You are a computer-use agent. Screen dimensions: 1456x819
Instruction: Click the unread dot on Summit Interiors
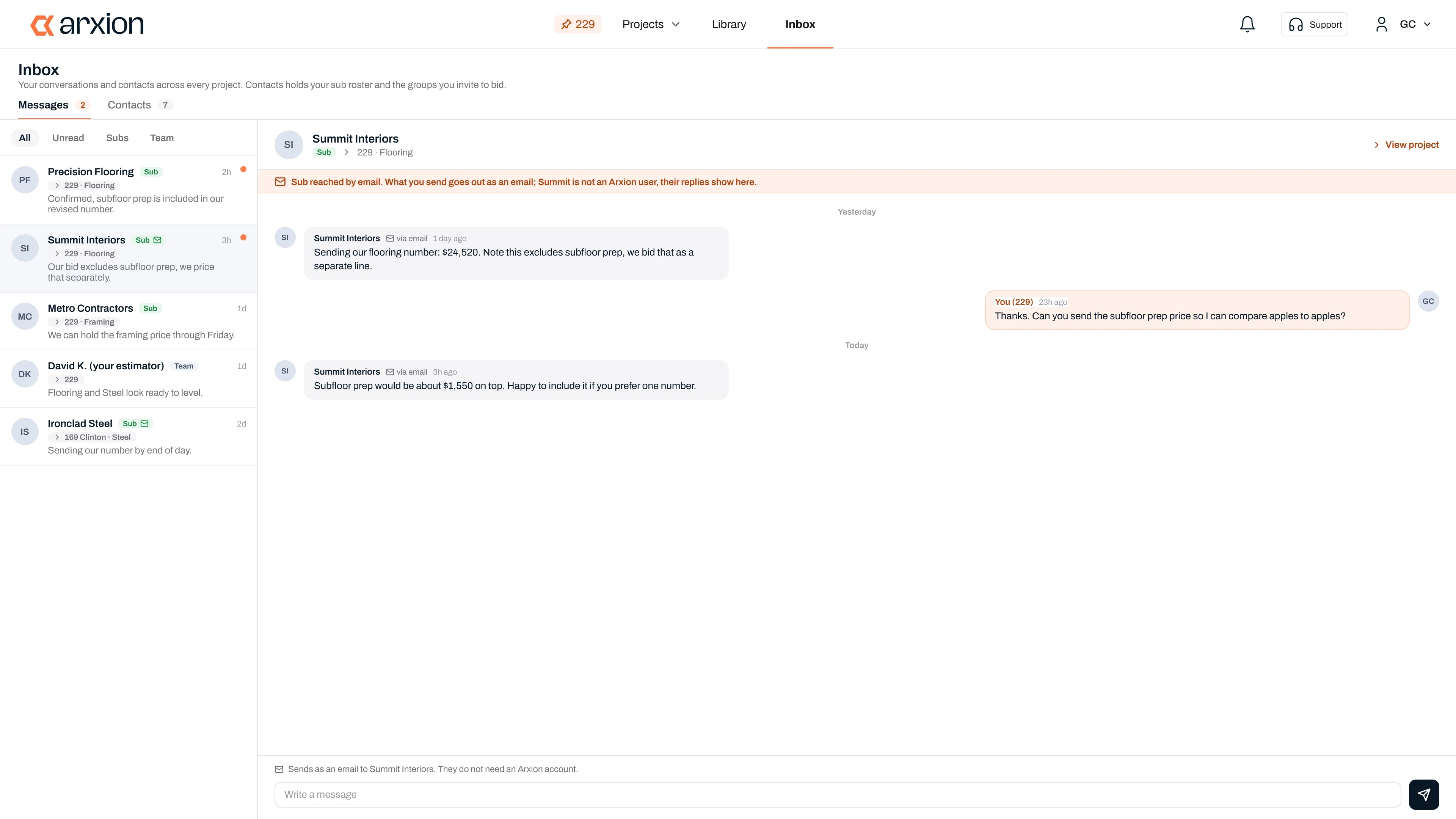click(x=243, y=237)
